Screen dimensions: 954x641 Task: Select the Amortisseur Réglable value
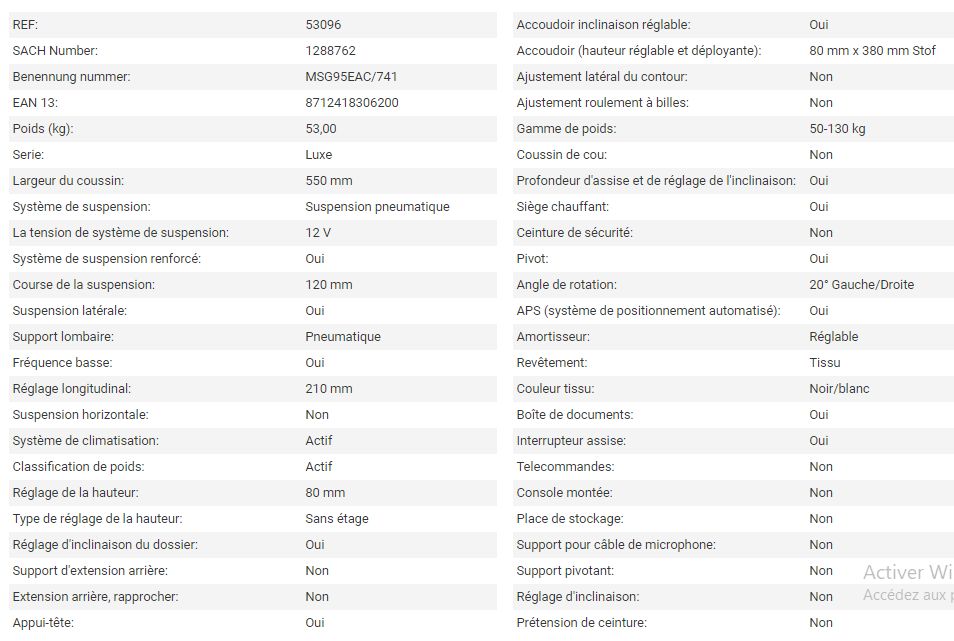click(x=833, y=336)
